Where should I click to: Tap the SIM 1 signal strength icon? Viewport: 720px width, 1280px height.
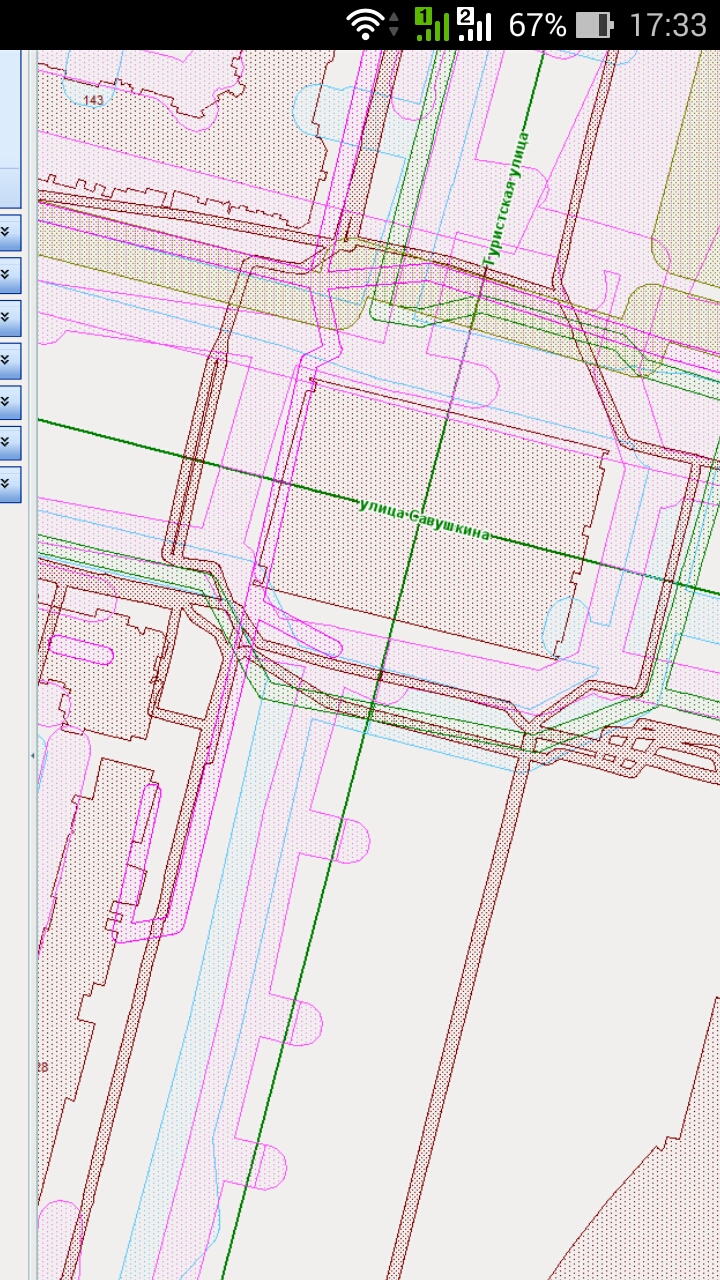coord(431,24)
